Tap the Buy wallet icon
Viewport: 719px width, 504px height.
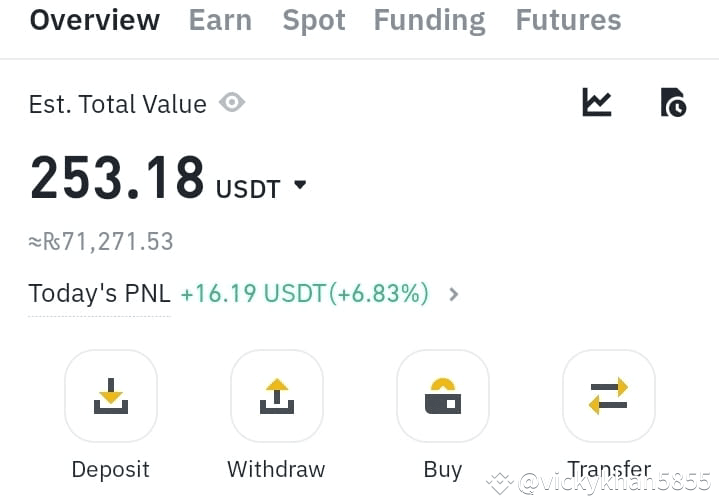pyautogui.click(x=443, y=396)
